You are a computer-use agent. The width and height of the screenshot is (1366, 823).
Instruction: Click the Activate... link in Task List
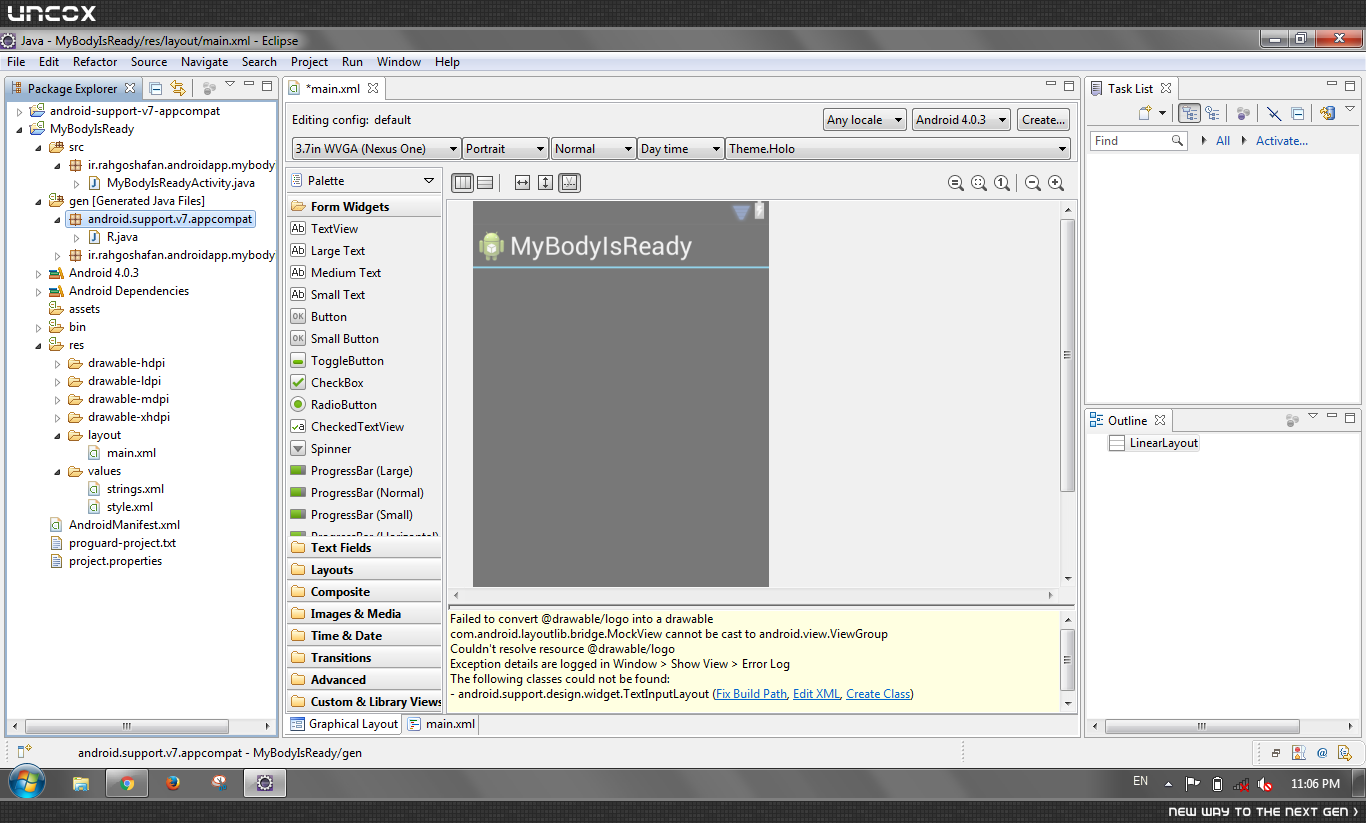click(x=1282, y=141)
